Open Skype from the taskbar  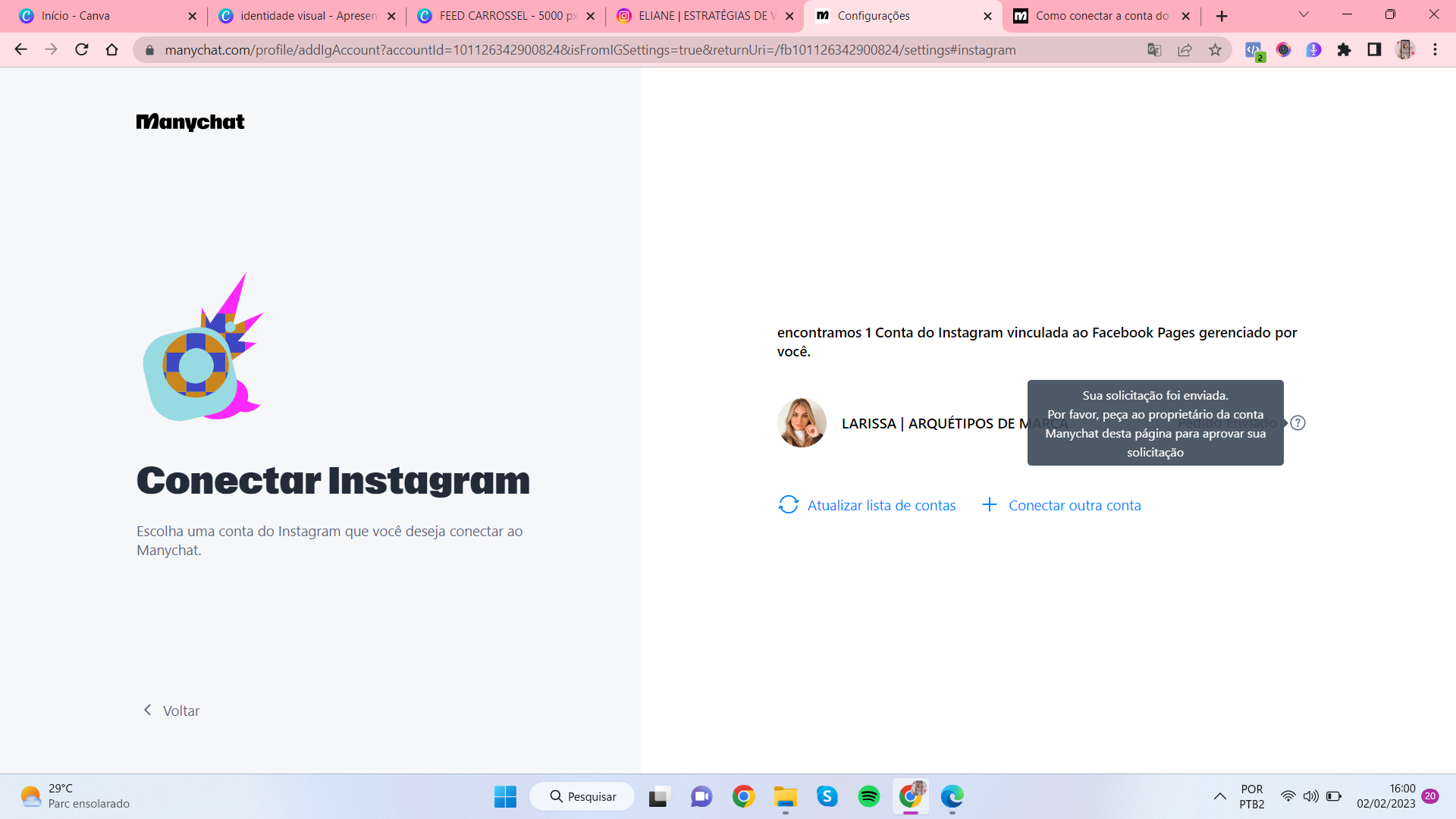click(827, 796)
